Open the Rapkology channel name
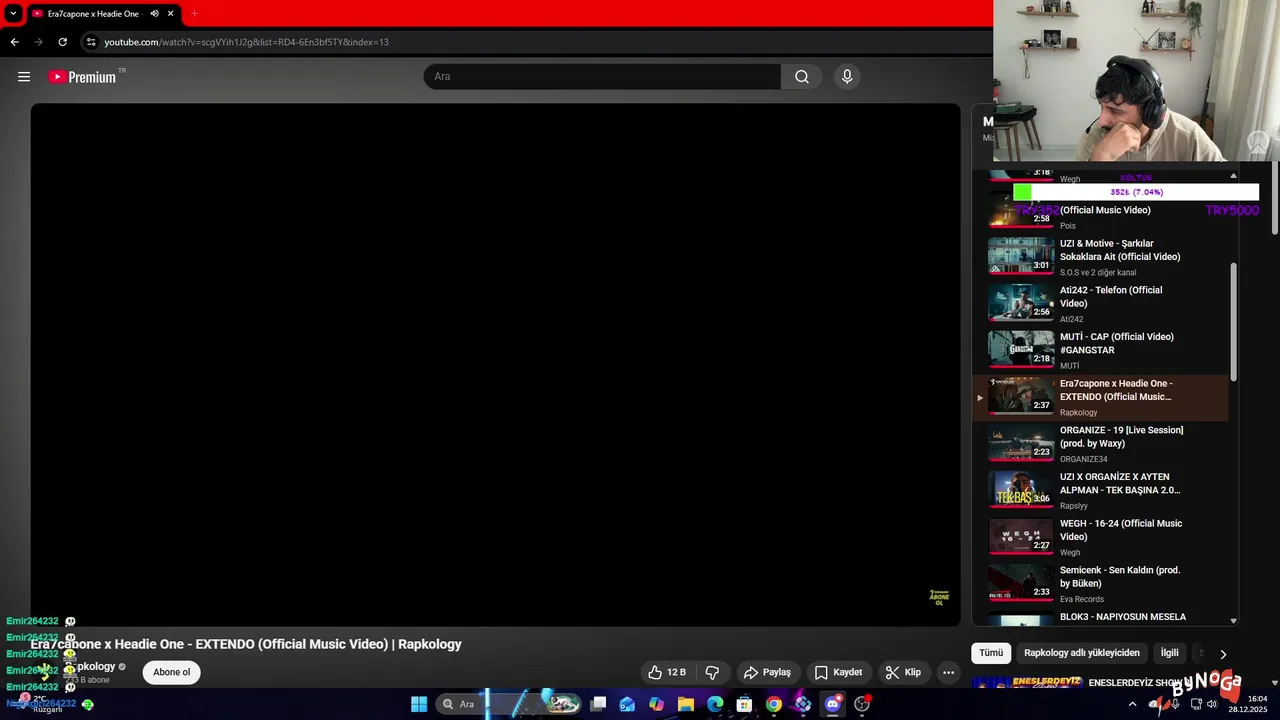 point(90,666)
